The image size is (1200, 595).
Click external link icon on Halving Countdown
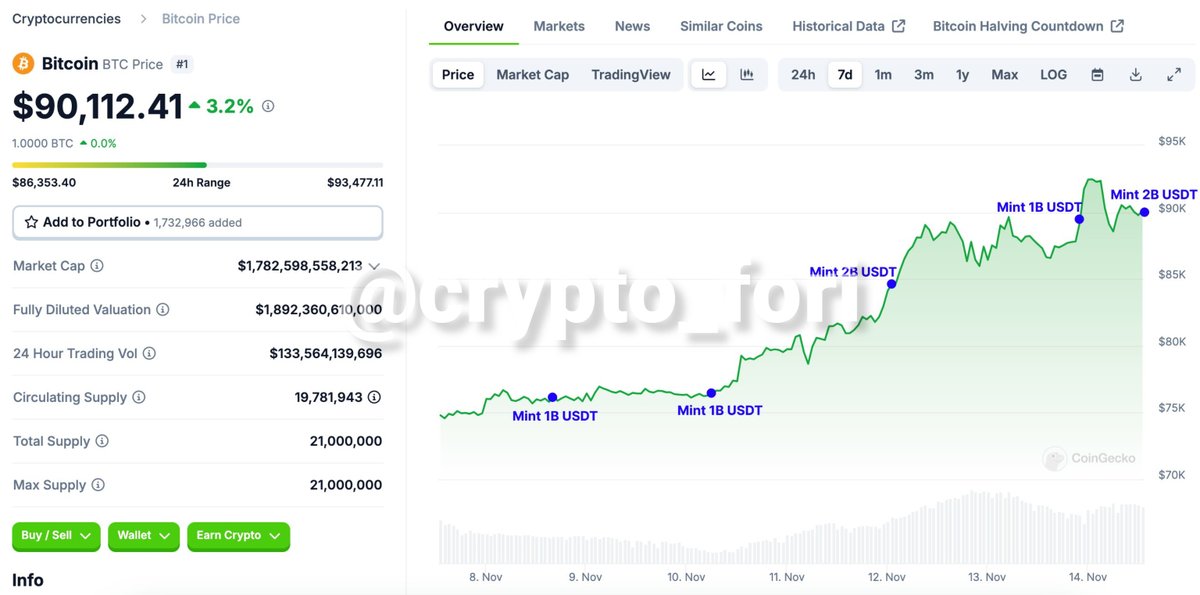click(x=1117, y=26)
